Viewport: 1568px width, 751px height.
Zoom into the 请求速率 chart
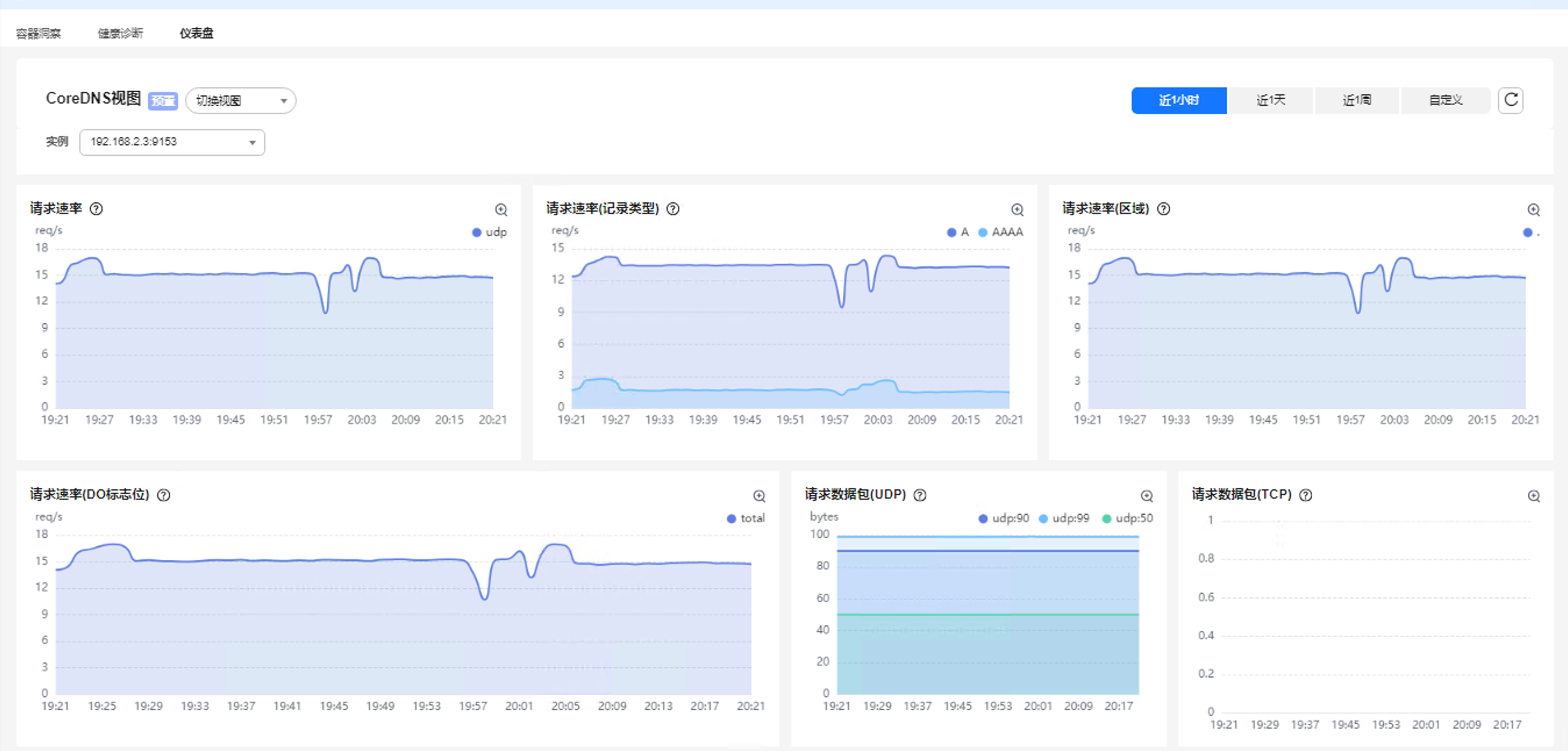tap(500, 209)
